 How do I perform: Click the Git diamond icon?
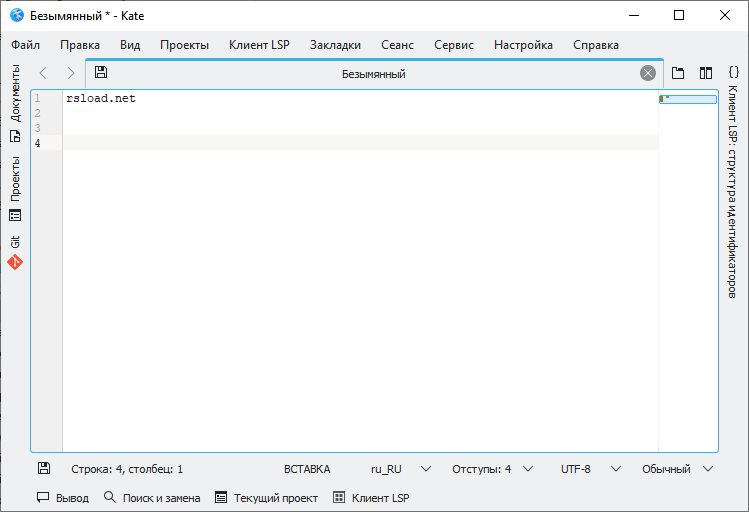click(x=15, y=262)
